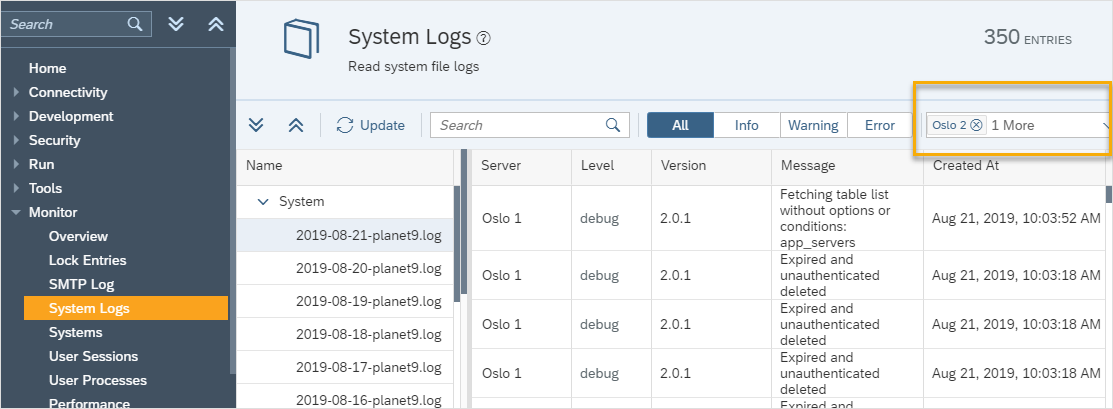Expand all sidebar menu items
This screenshot has width=1113, height=409.
177,24
